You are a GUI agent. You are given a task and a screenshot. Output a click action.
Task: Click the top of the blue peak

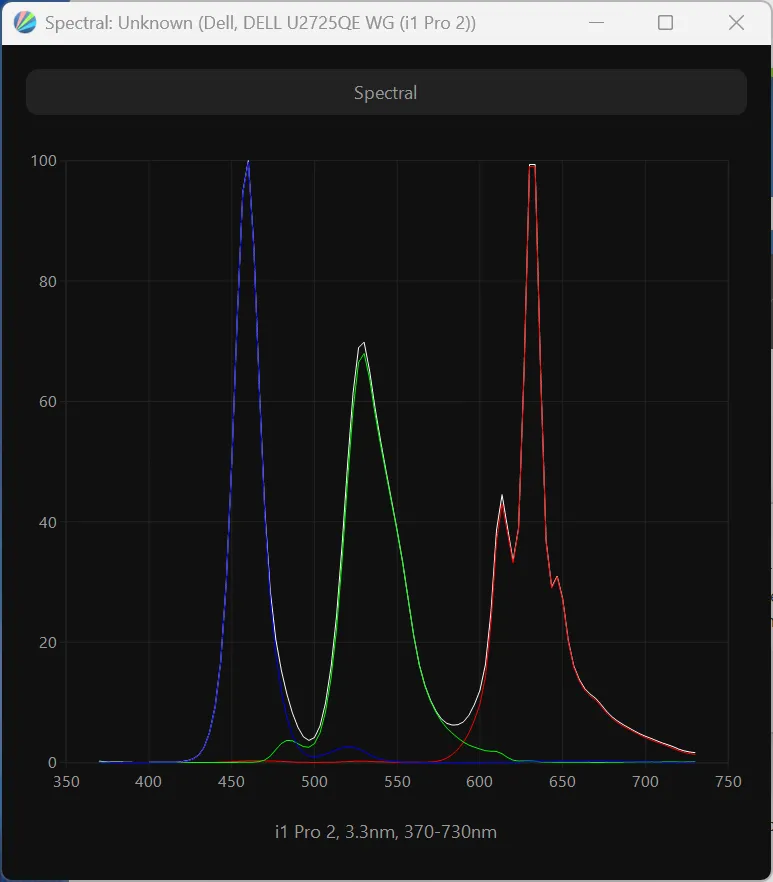[248, 162]
